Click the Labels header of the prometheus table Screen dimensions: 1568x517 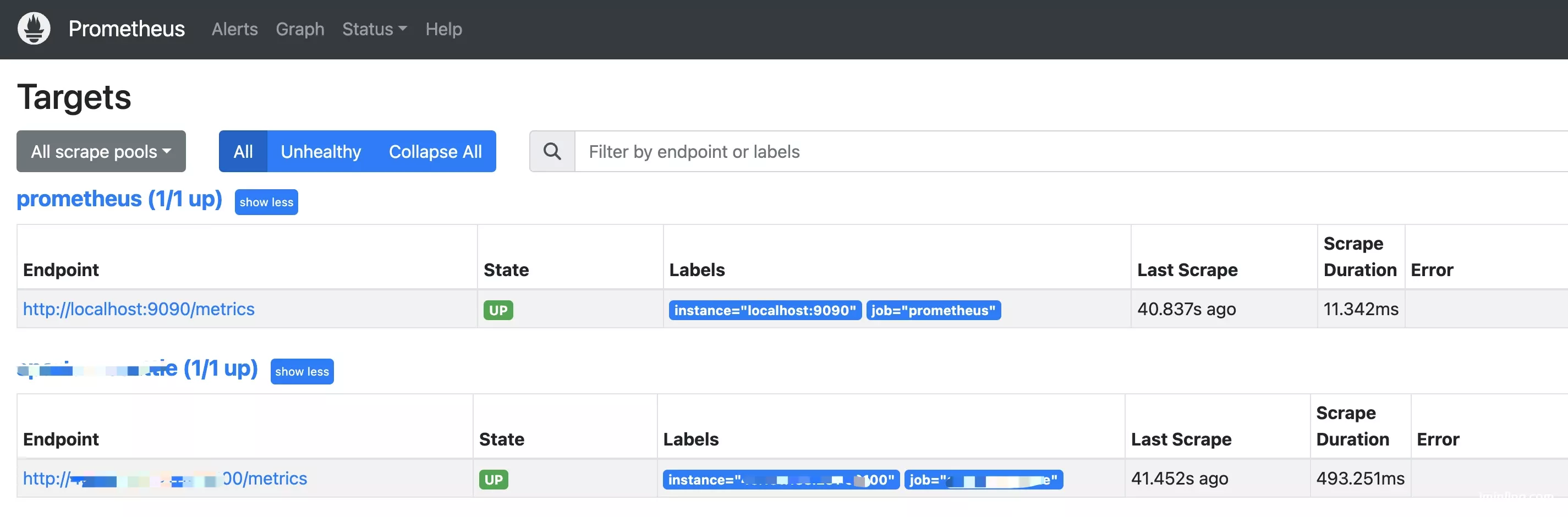pyautogui.click(x=697, y=269)
